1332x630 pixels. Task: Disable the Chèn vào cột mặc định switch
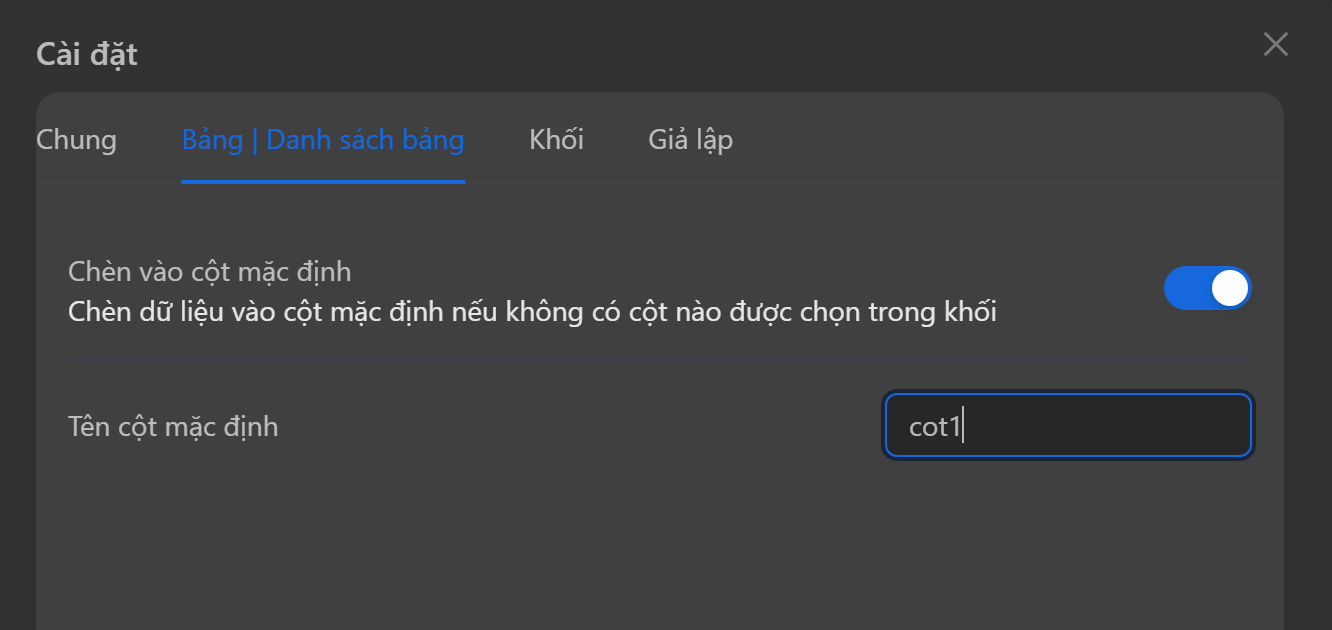click(1207, 289)
